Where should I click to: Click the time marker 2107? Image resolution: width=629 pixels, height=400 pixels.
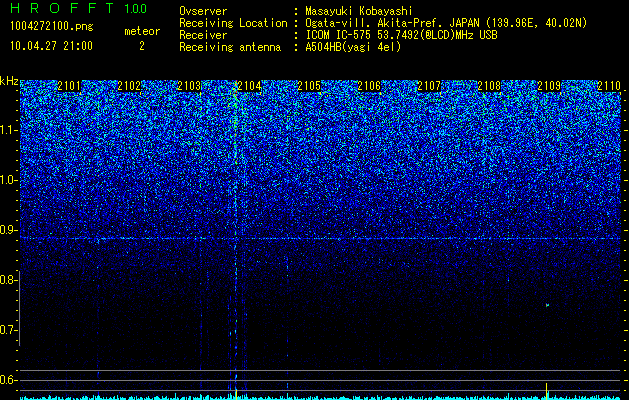[429, 86]
